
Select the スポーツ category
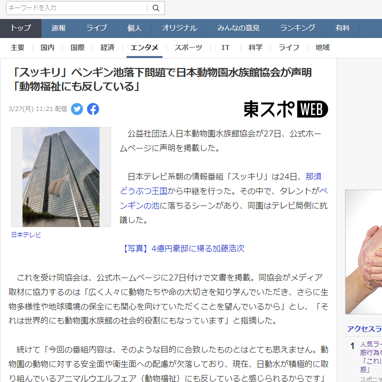(x=188, y=48)
